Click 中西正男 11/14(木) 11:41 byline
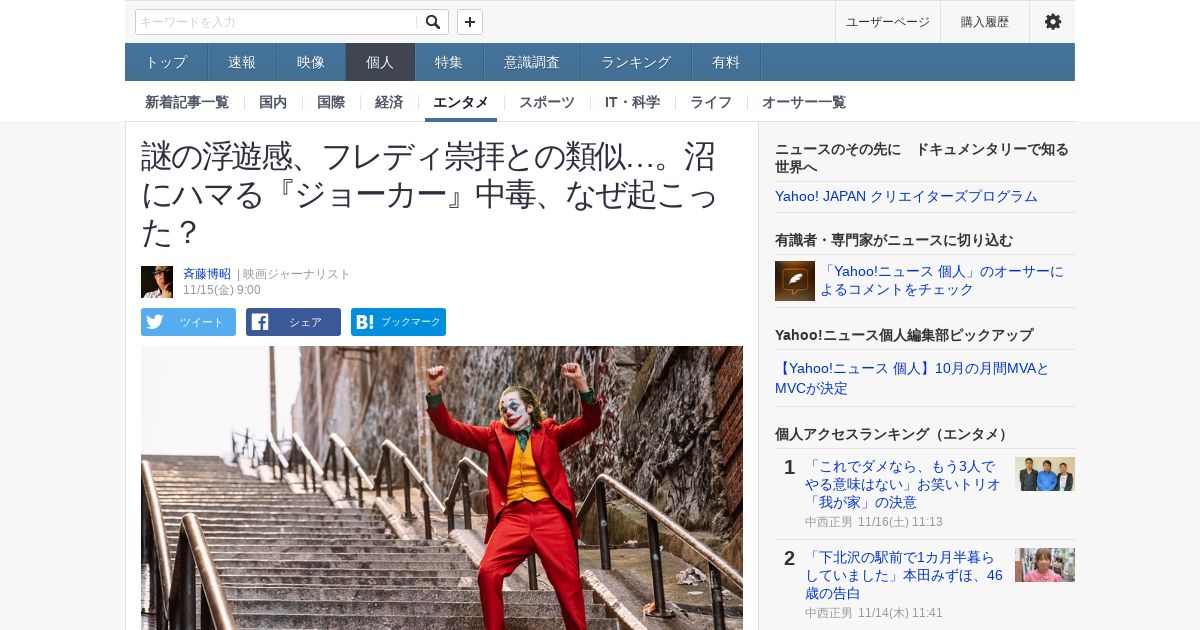The height and width of the screenshot is (630, 1200). click(x=874, y=613)
